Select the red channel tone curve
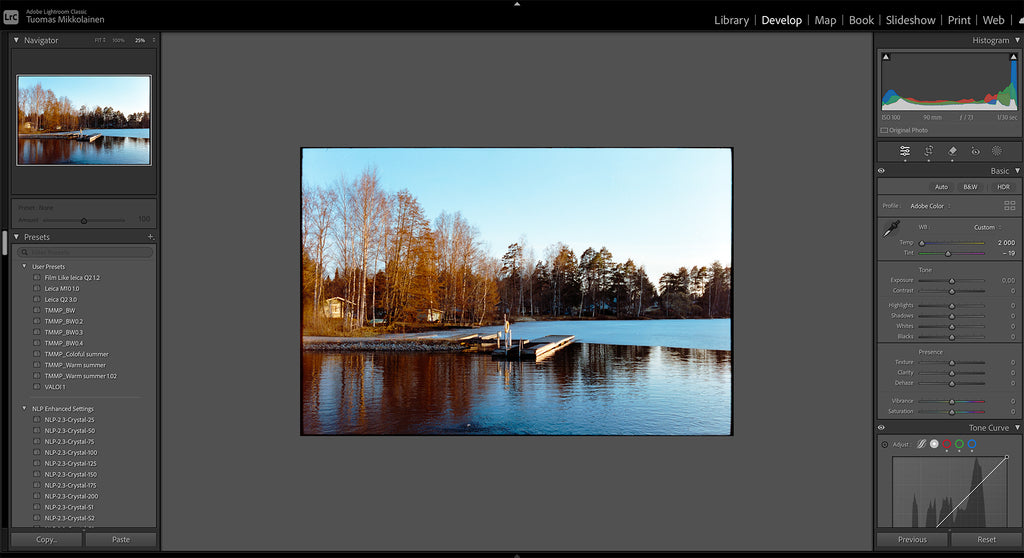Viewport: 1024px width, 558px height. coord(946,444)
